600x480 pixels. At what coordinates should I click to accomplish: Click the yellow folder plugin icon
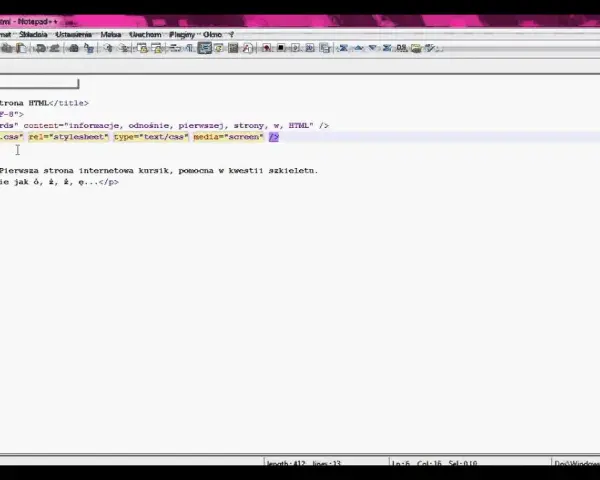tap(416, 48)
